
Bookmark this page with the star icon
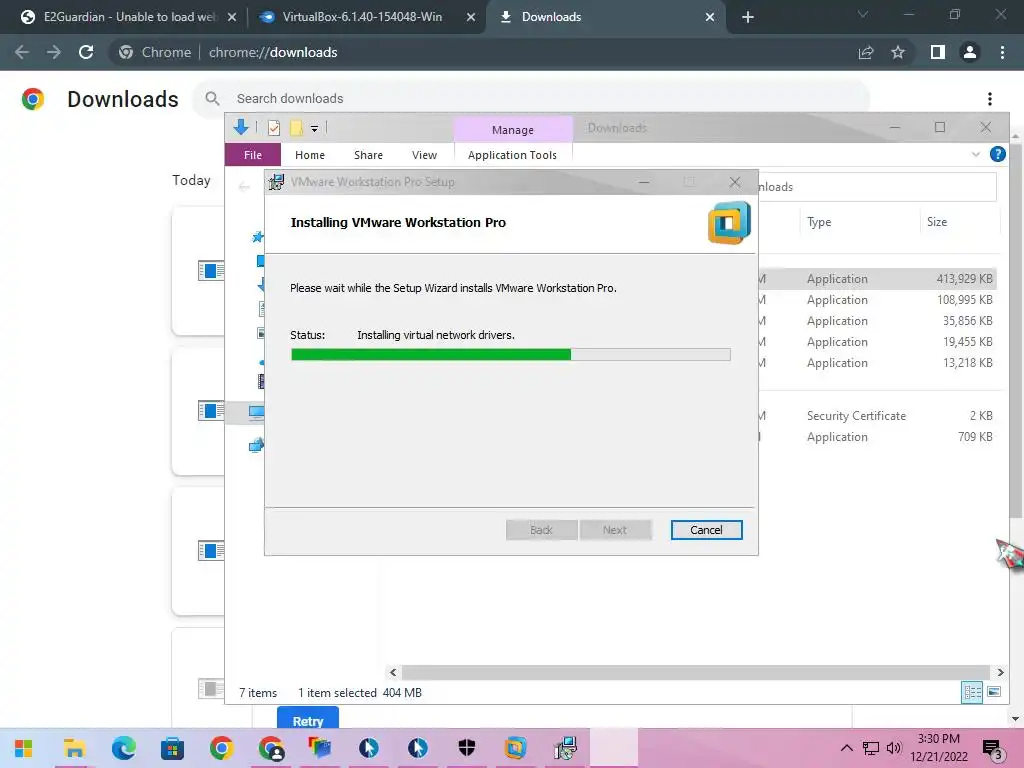coord(898,52)
